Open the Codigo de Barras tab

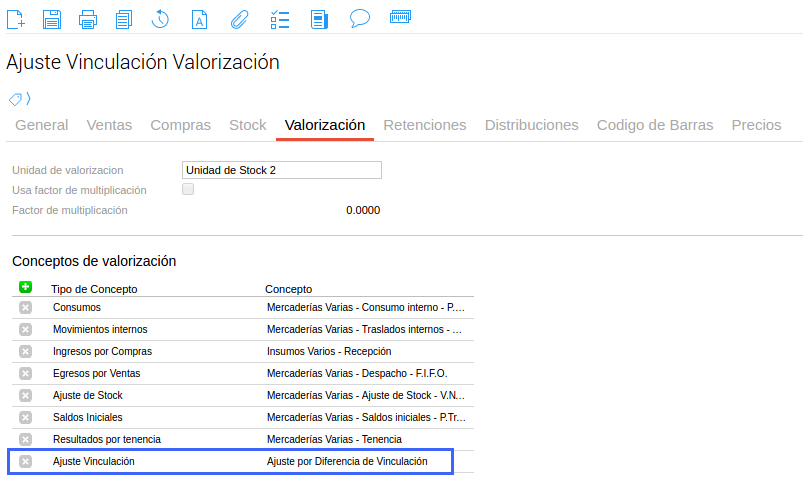click(654, 125)
